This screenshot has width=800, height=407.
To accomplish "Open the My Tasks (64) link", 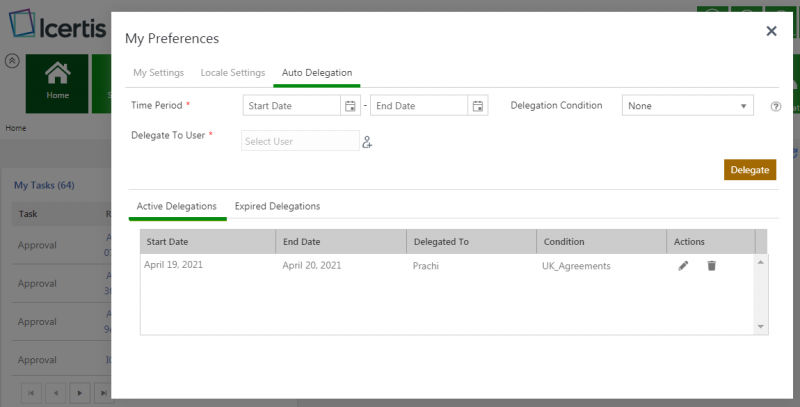I will pyautogui.click(x=44, y=185).
